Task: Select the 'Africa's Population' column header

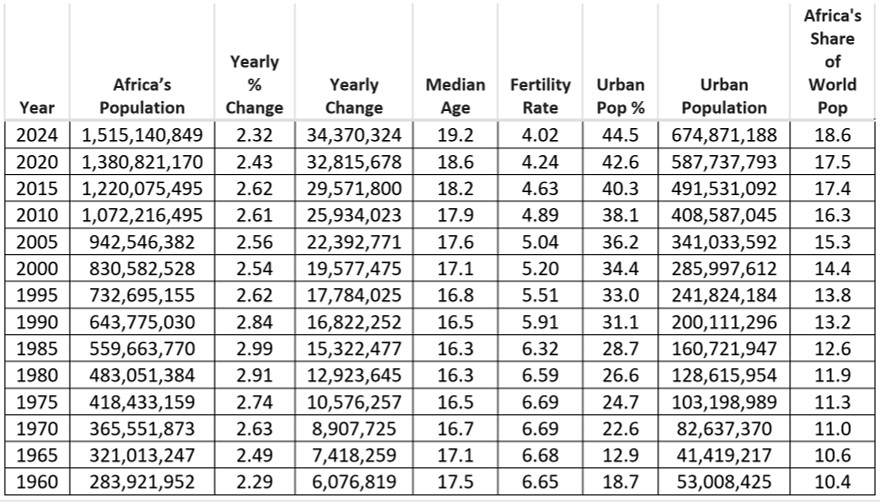Action: [142, 62]
